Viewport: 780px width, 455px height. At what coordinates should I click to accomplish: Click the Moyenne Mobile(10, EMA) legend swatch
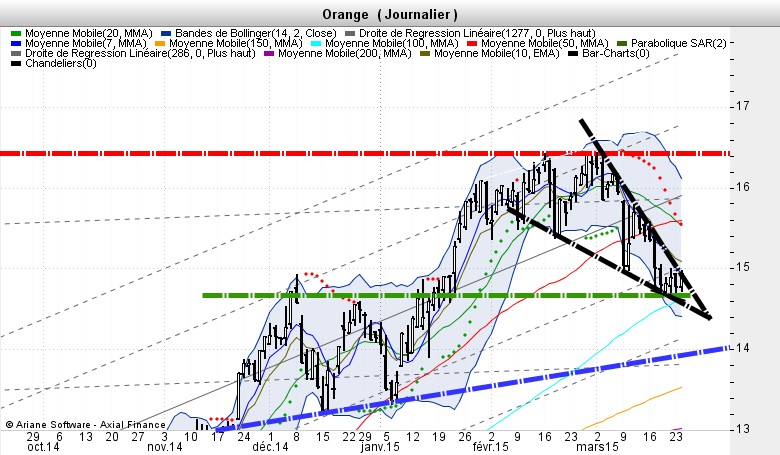tap(425, 54)
